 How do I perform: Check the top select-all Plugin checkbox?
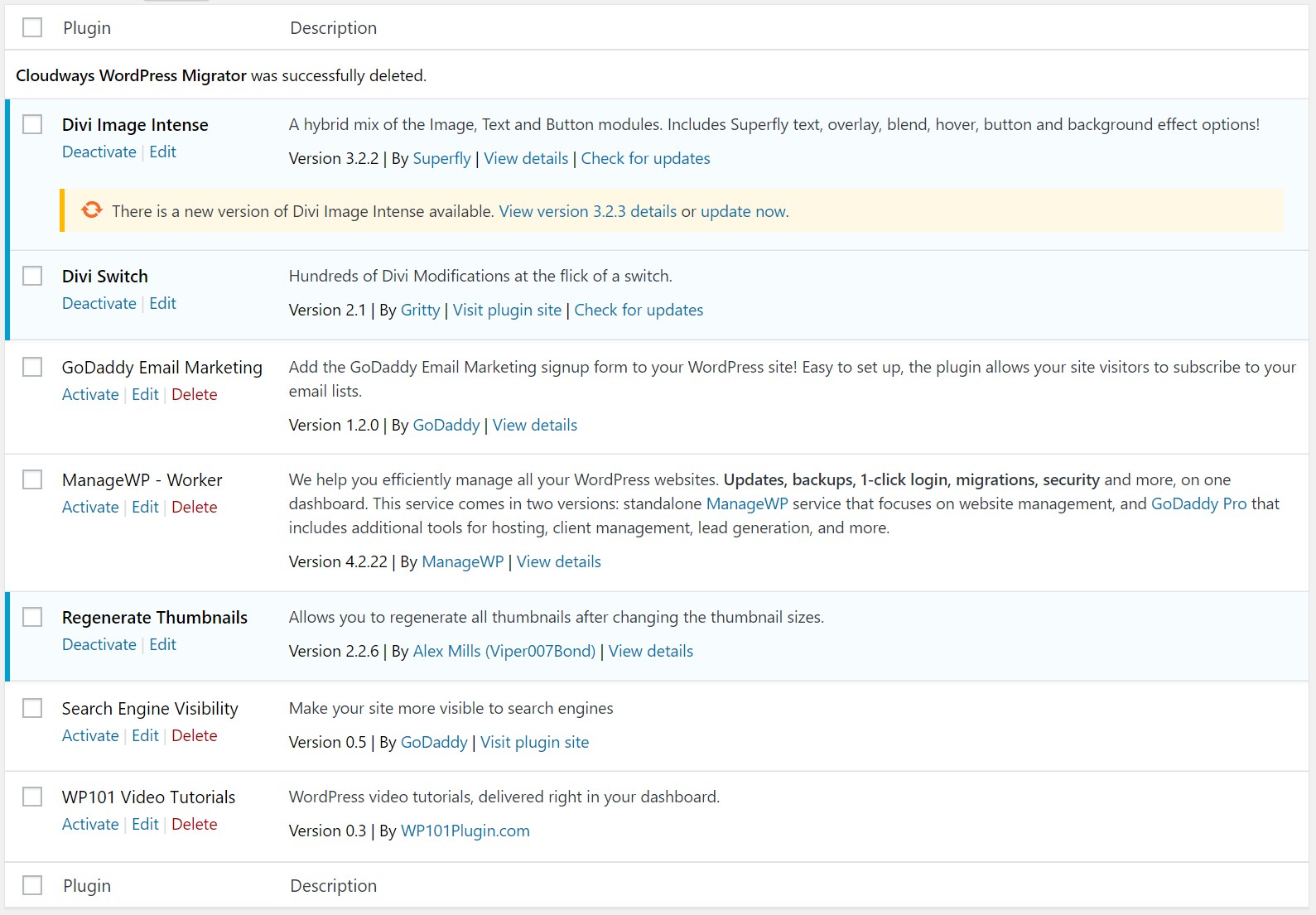(x=32, y=27)
